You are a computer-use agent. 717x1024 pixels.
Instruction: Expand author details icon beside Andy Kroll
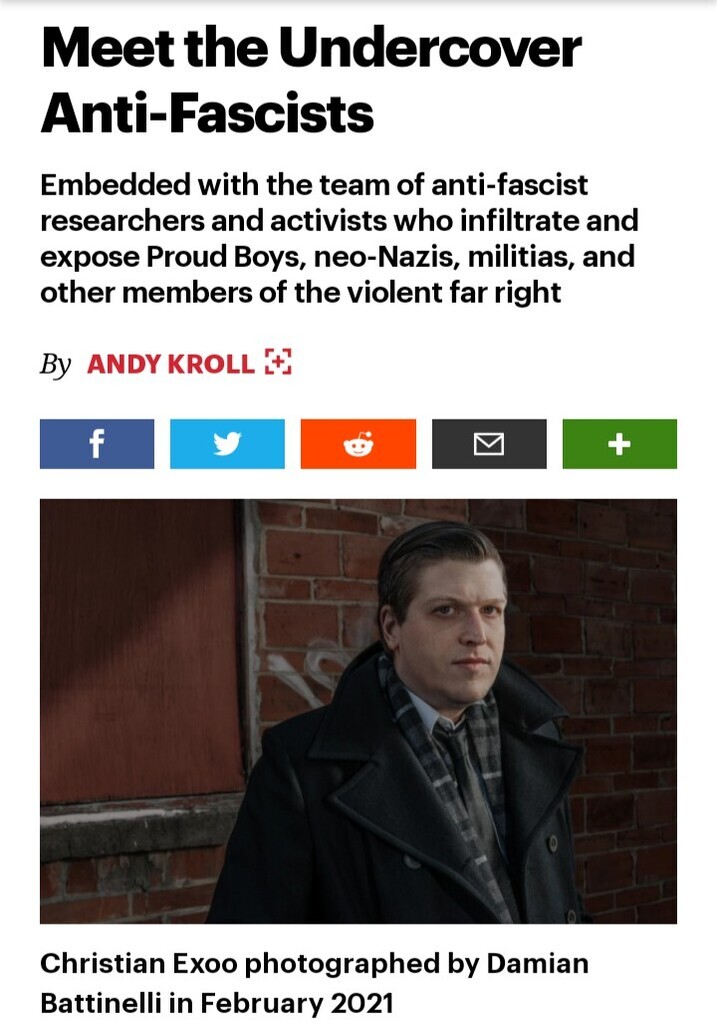click(x=278, y=362)
